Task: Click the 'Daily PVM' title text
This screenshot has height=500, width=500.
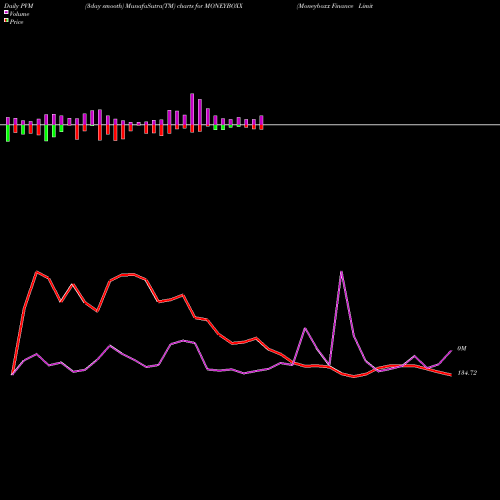Action: [x=19, y=6]
